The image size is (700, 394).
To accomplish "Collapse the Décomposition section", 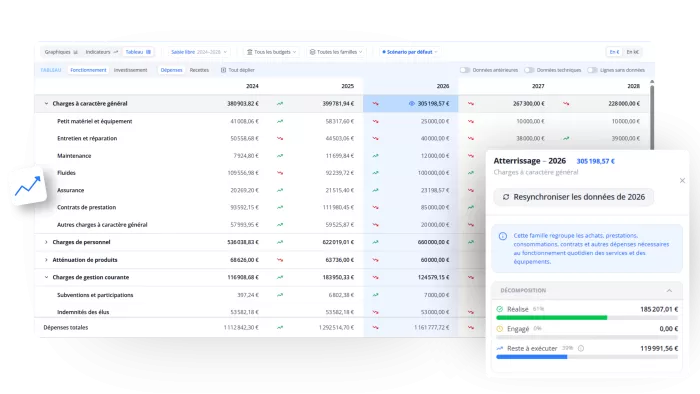I will (669, 290).
